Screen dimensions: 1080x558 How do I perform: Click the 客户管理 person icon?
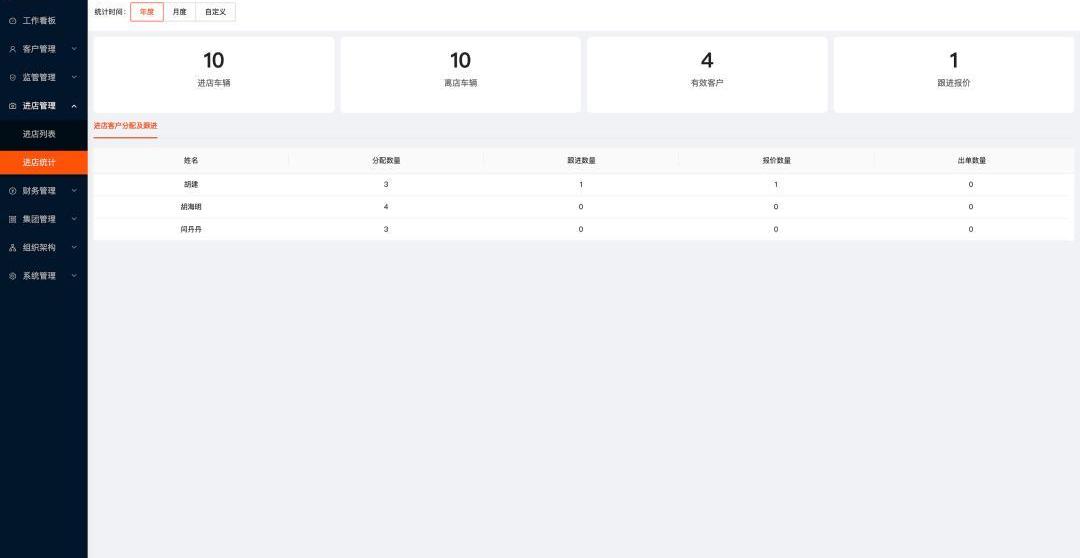12,49
